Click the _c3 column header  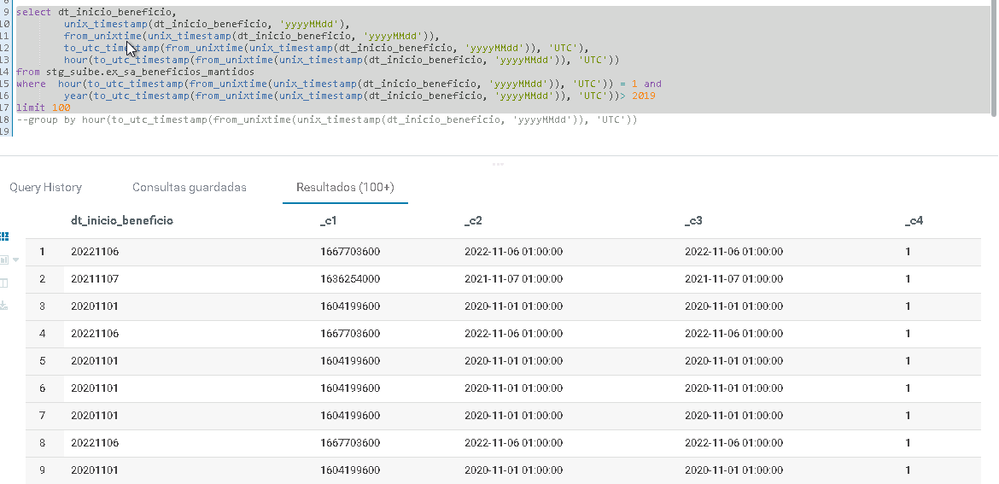tap(693, 221)
